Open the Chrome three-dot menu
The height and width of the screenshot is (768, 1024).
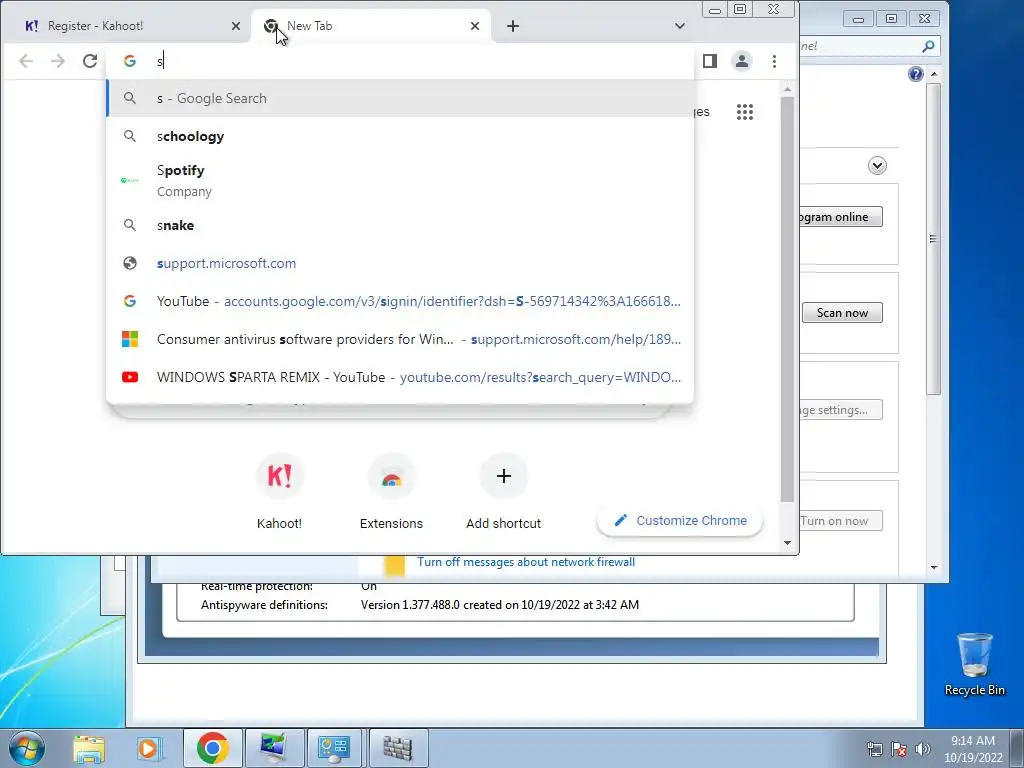click(774, 61)
